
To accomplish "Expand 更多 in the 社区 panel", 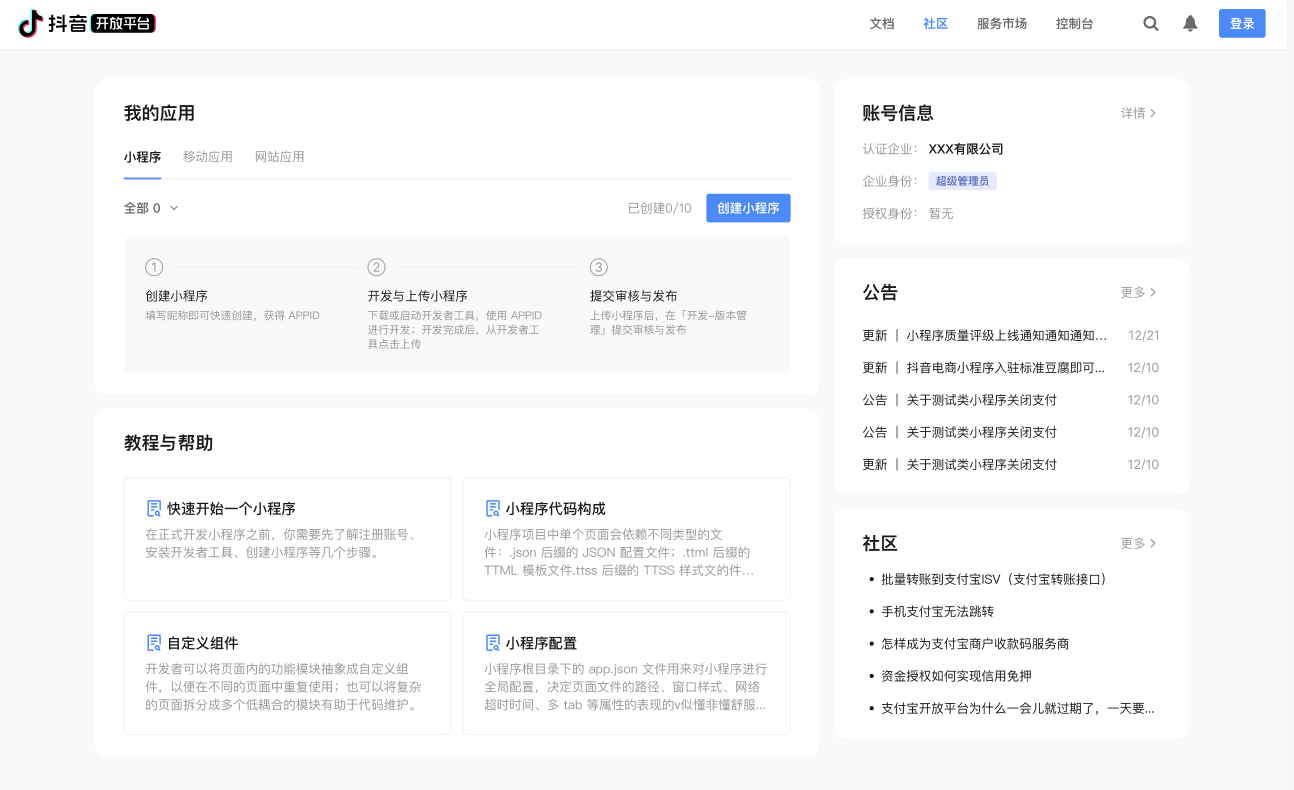I will (1138, 543).
